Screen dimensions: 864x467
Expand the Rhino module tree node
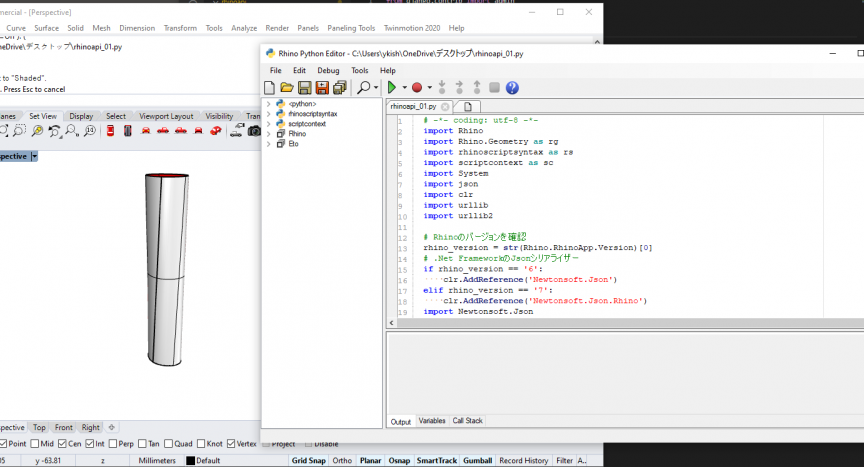[x=268, y=134]
